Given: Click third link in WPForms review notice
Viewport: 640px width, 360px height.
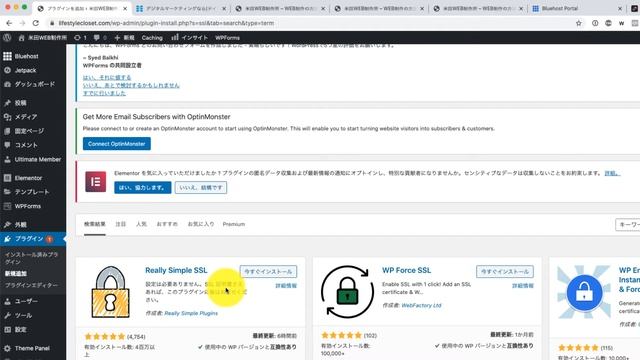Looking at the screenshot, I should click(104, 93).
